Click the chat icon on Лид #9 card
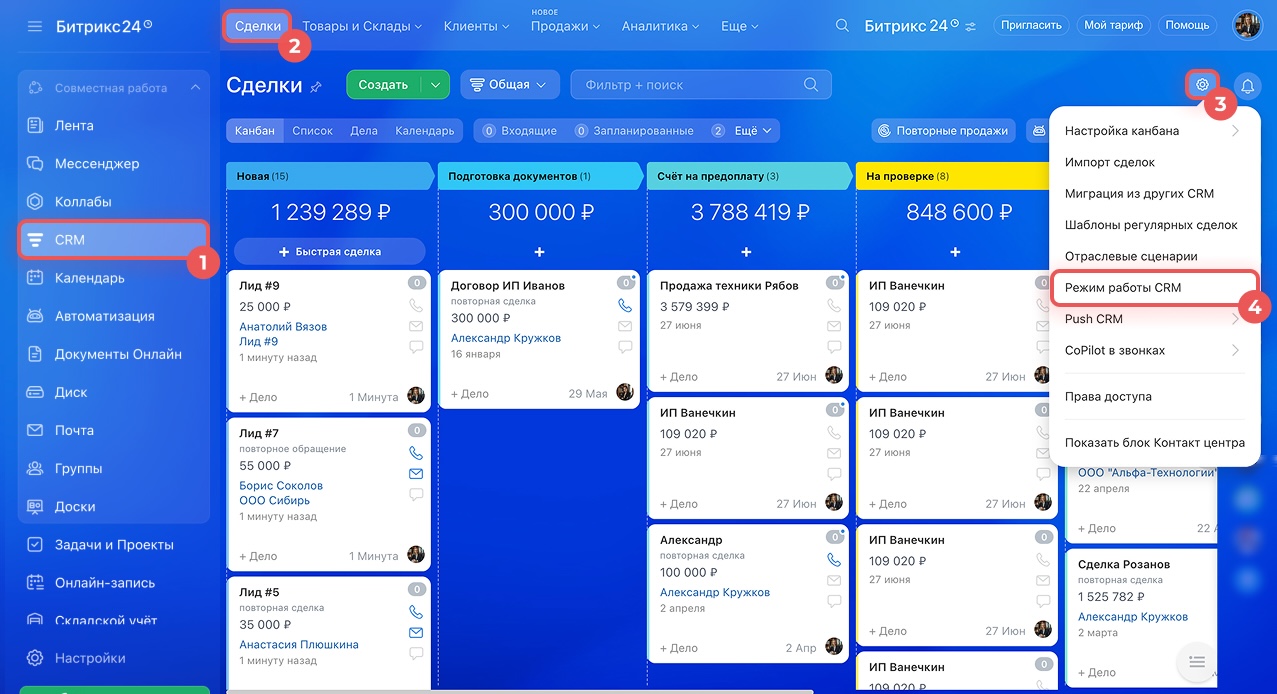Image resolution: width=1277 pixels, height=694 pixels. tap(416, 347)
